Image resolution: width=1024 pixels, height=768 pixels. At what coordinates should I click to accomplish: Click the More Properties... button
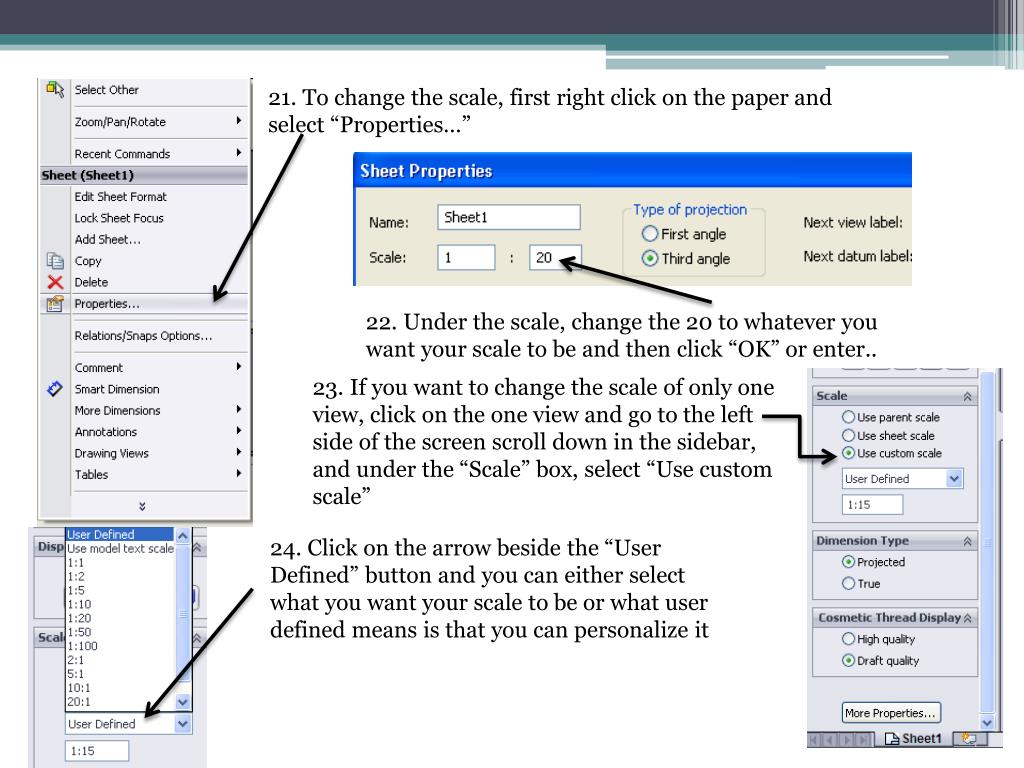[891, 713]
